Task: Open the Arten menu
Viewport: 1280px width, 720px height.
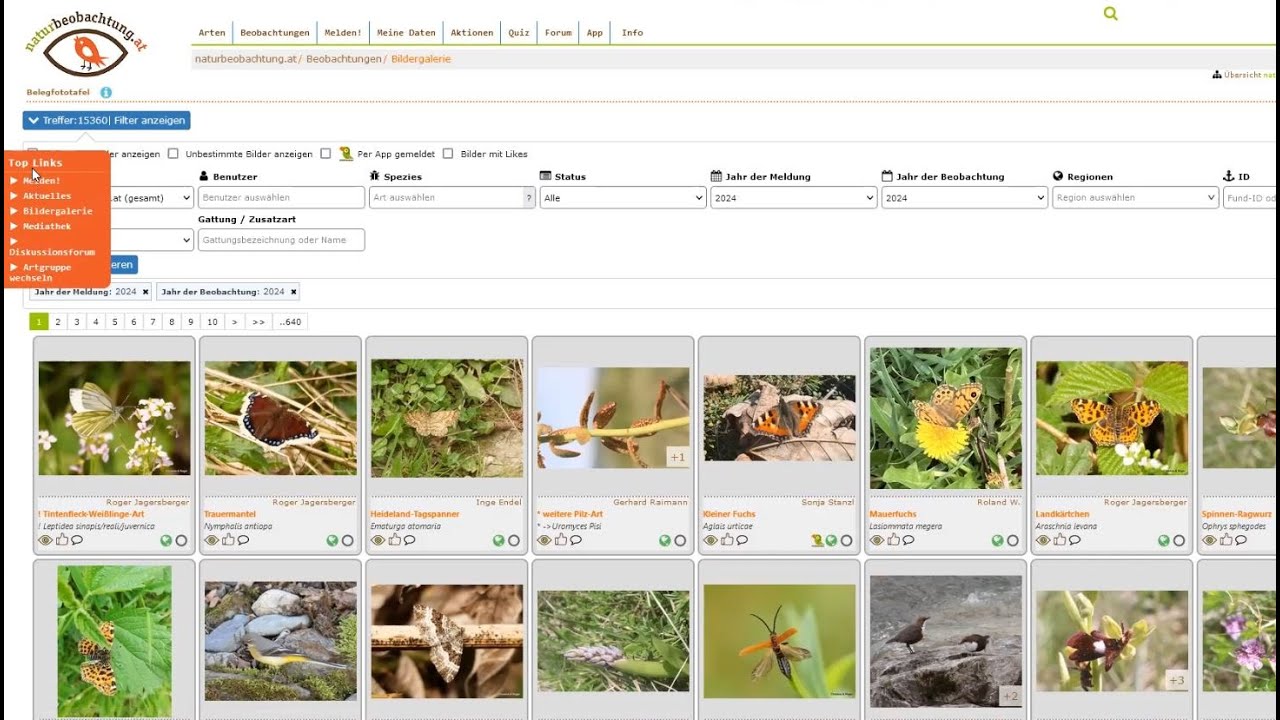Action: coord(212,33)
